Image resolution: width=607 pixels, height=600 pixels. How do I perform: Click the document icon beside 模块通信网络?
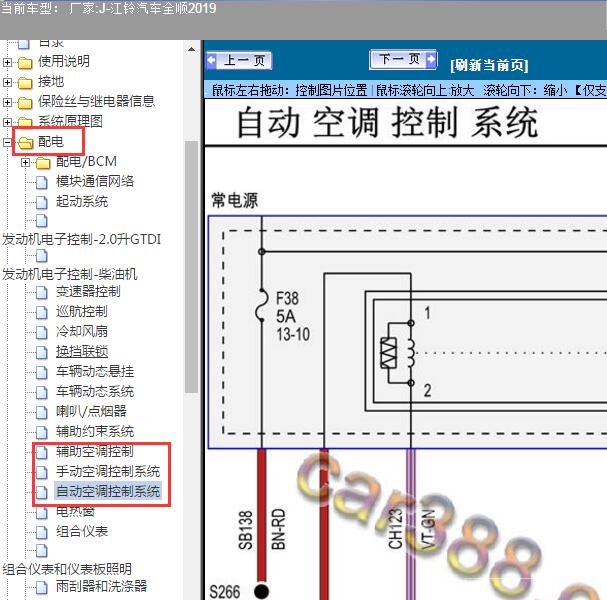click(x=41, y=182)
